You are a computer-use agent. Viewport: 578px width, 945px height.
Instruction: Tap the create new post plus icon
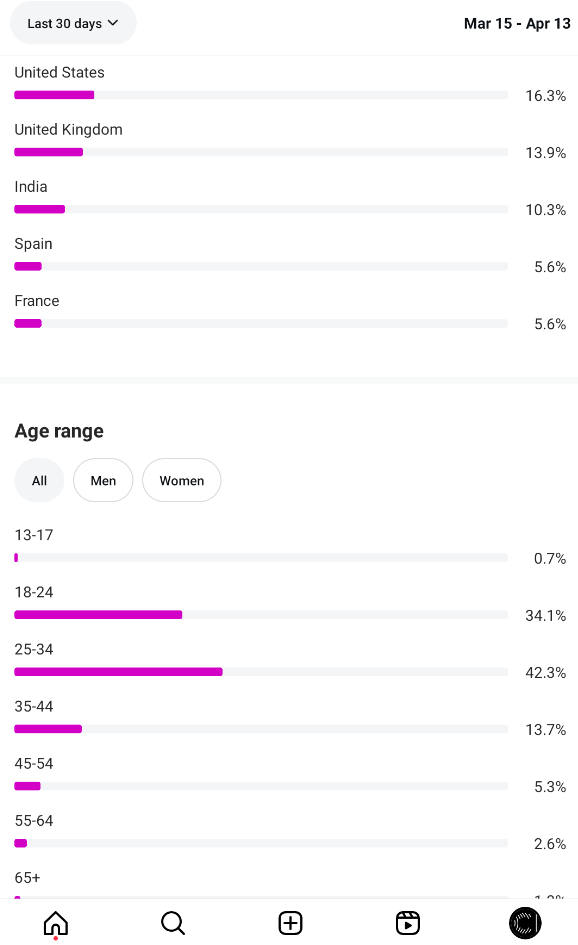291,923
